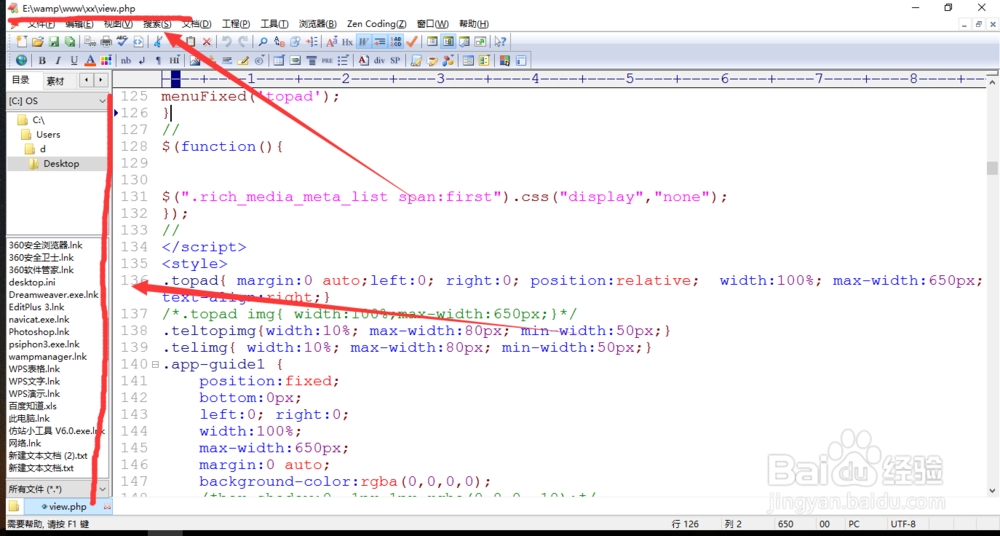Open the browser preview globe icon

click(22, 61)
